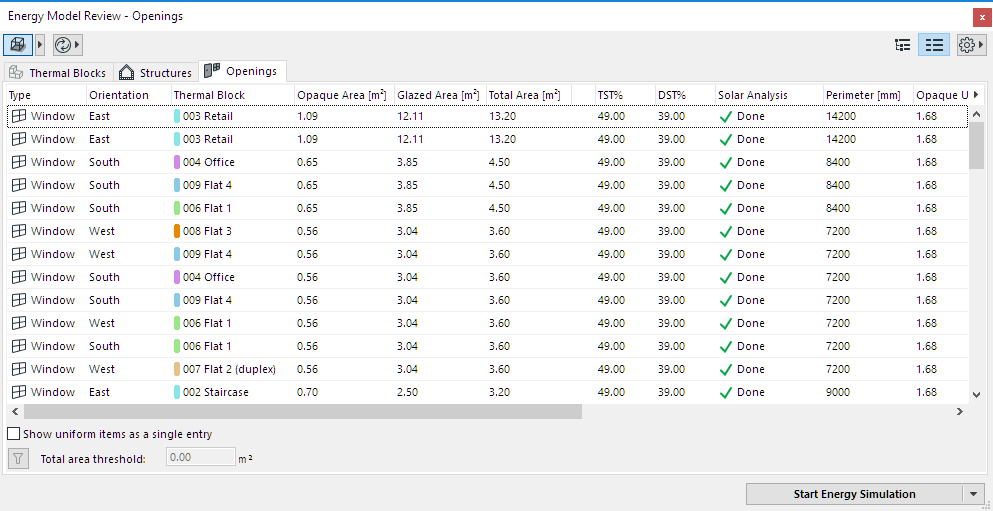Screen dimensions: 993x511
Task: Show more columns with the header arrow
Action: click(976, 94)
